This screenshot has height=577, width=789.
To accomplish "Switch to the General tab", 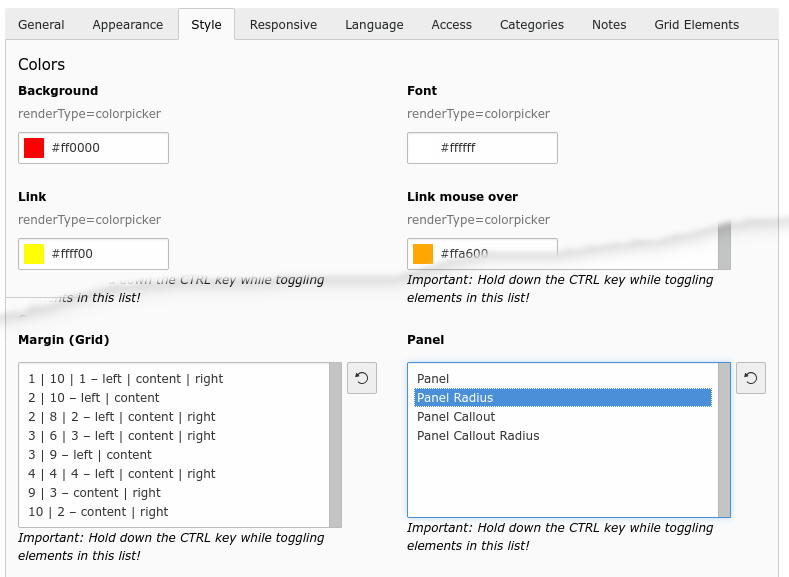I will pyautogui.click(x=41, y=25).
